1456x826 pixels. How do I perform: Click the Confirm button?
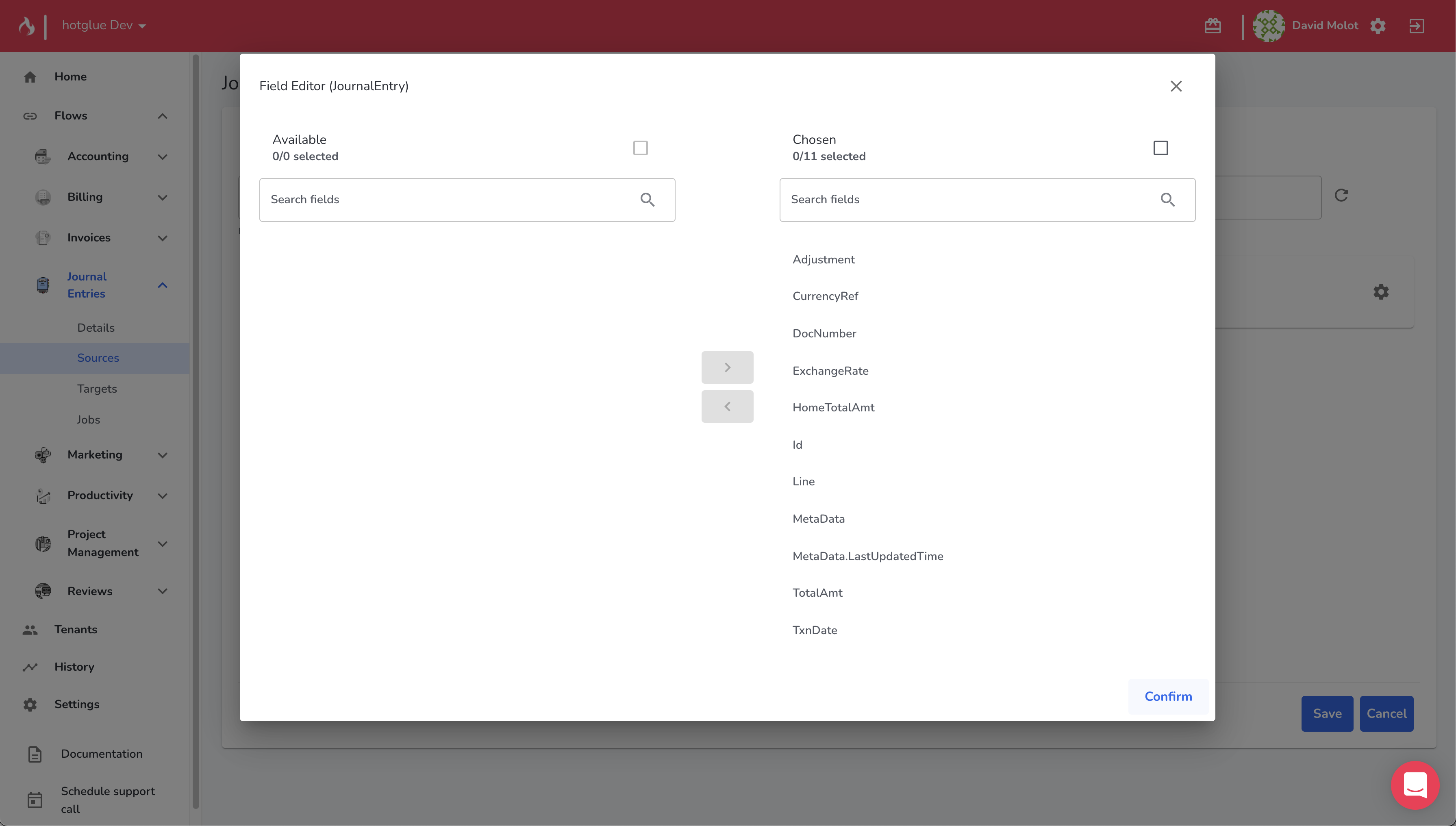pos(1168,696)
